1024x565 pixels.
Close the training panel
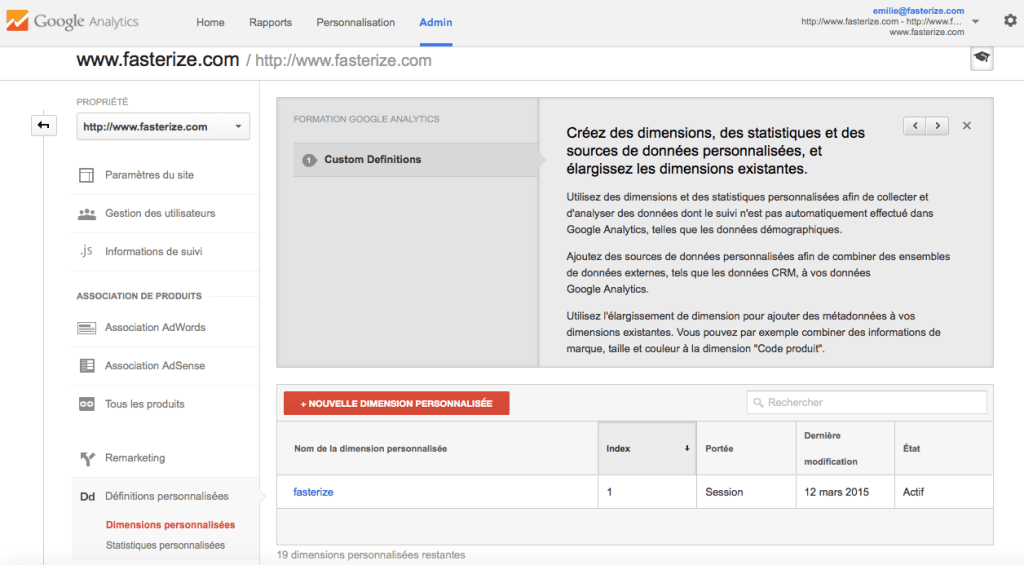point(967,125)
